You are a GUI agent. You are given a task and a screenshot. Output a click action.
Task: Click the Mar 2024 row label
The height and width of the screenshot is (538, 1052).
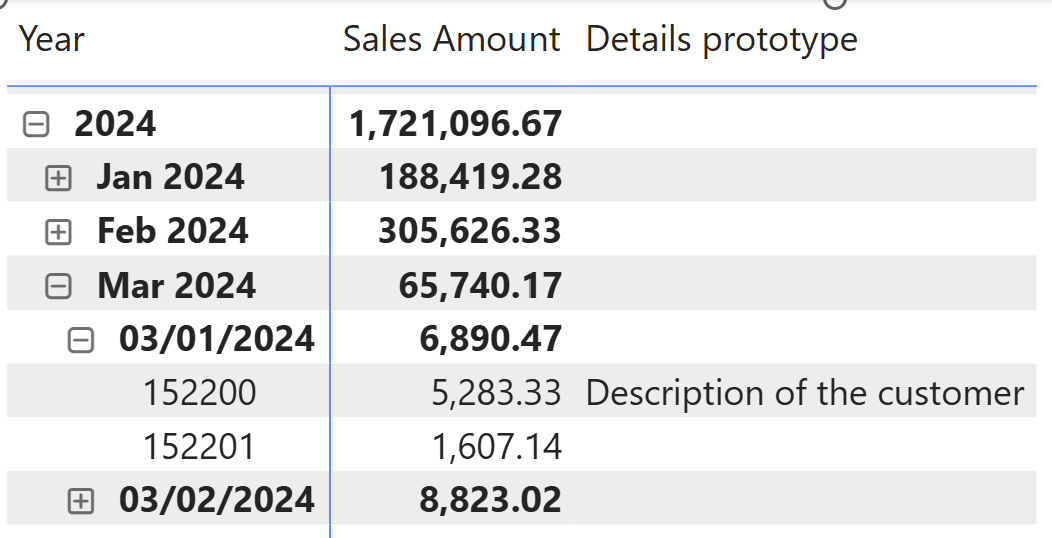[176, 286]
